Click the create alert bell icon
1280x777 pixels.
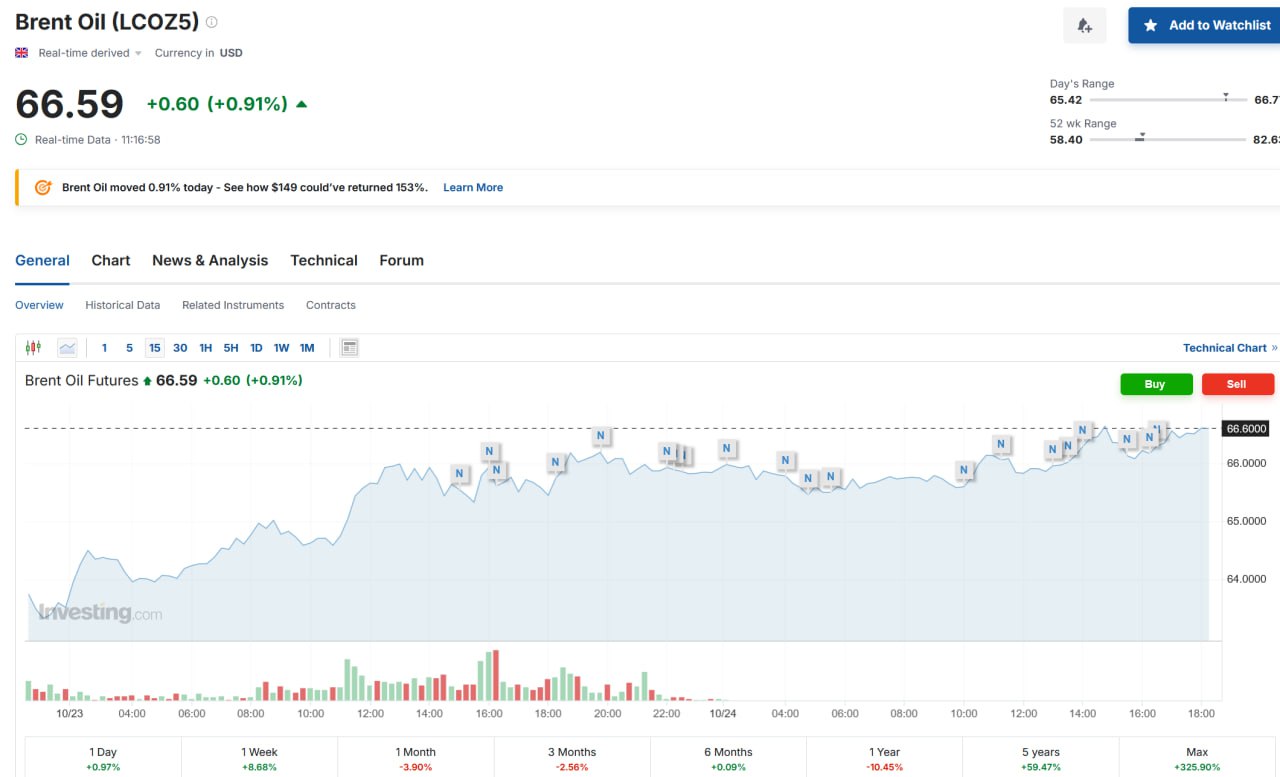tap(1084, 26)
